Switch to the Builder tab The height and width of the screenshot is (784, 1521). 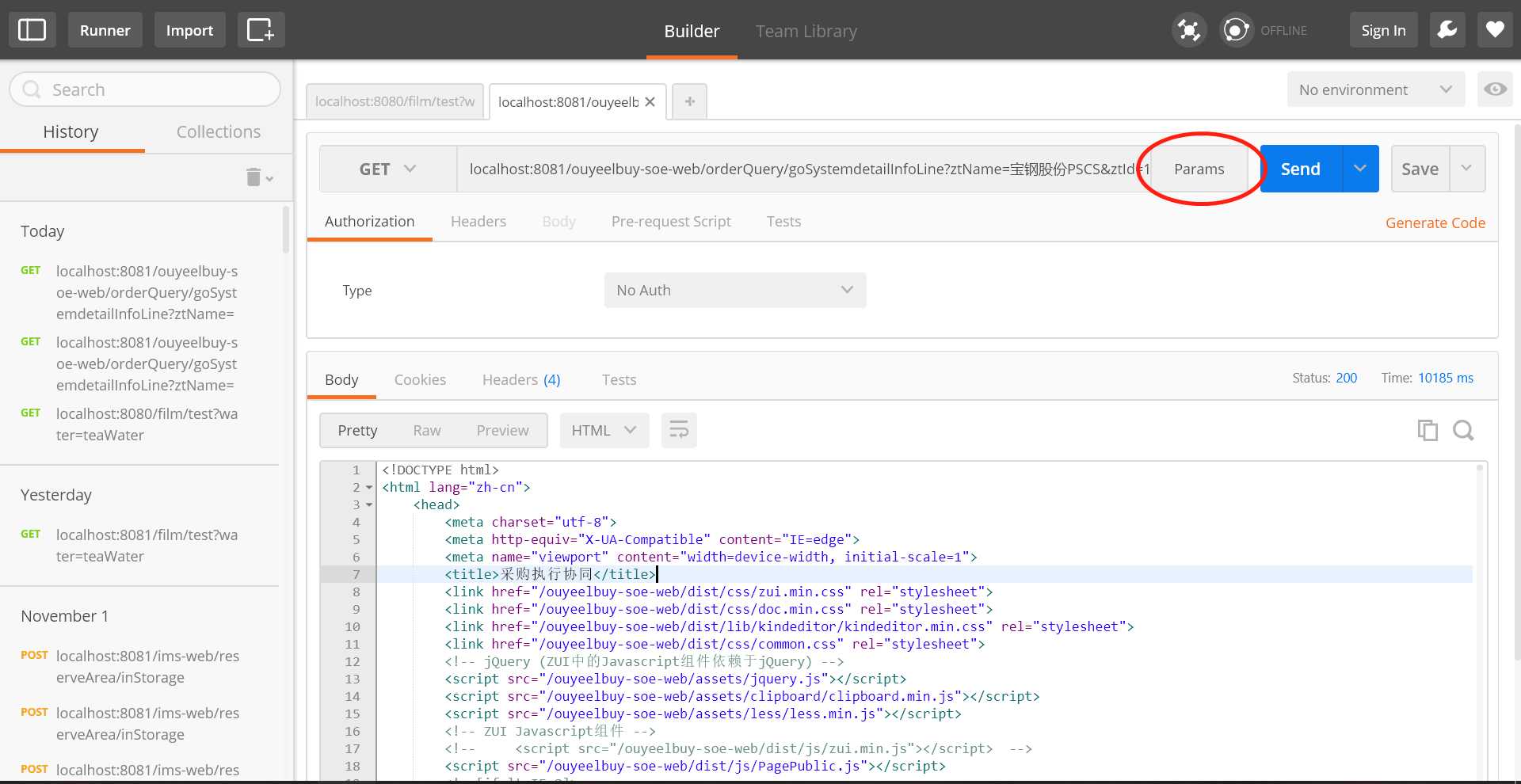click(692, 31)
